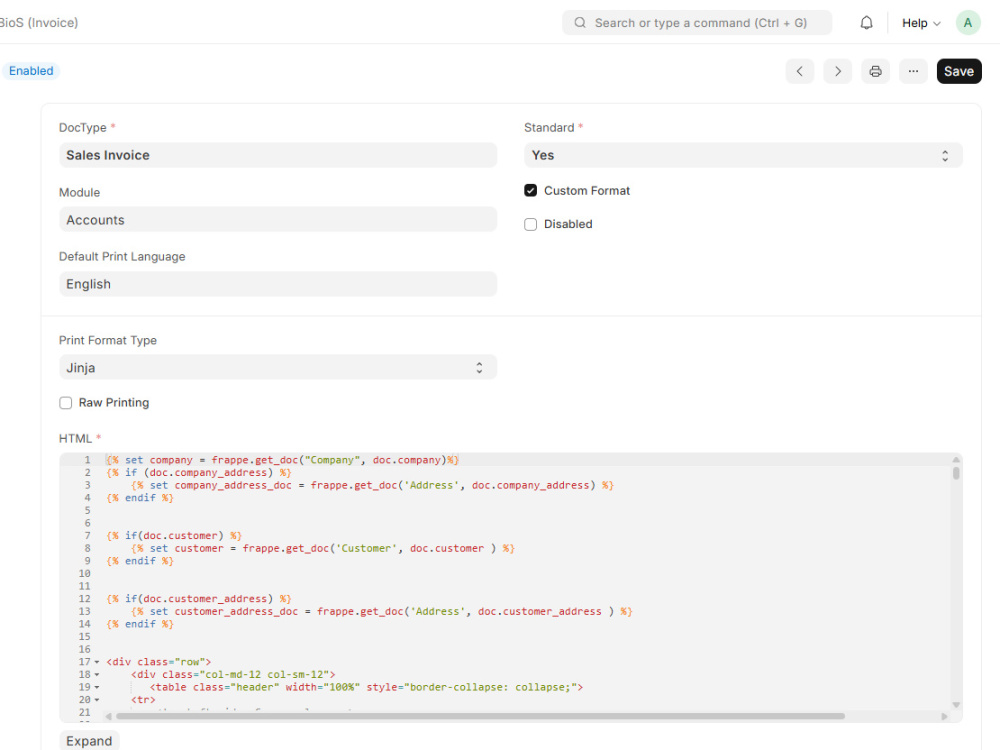The image size is (1000, 750).
Task: Expand the Help menu
Action: coord(918,22)
